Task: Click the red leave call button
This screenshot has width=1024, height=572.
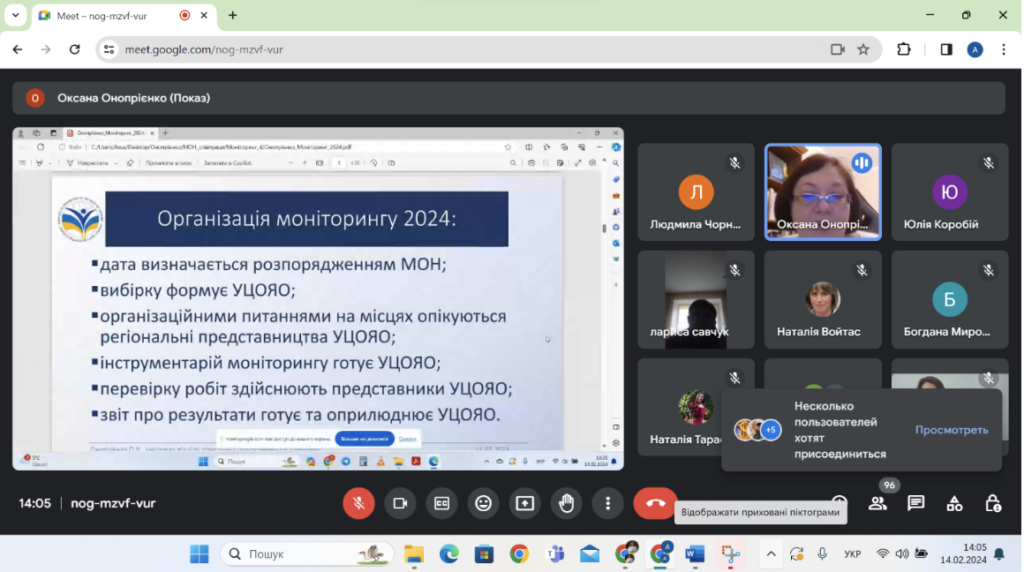Action: [x=655, y=503]
